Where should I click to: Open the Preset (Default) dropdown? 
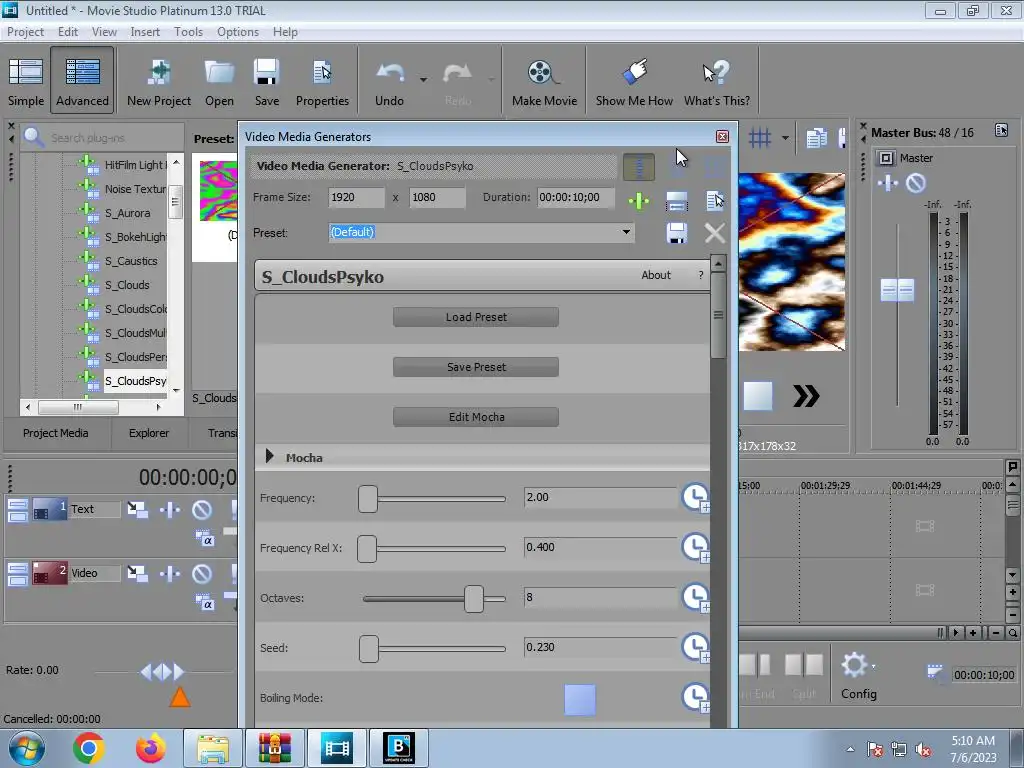(x=626, y=232)
